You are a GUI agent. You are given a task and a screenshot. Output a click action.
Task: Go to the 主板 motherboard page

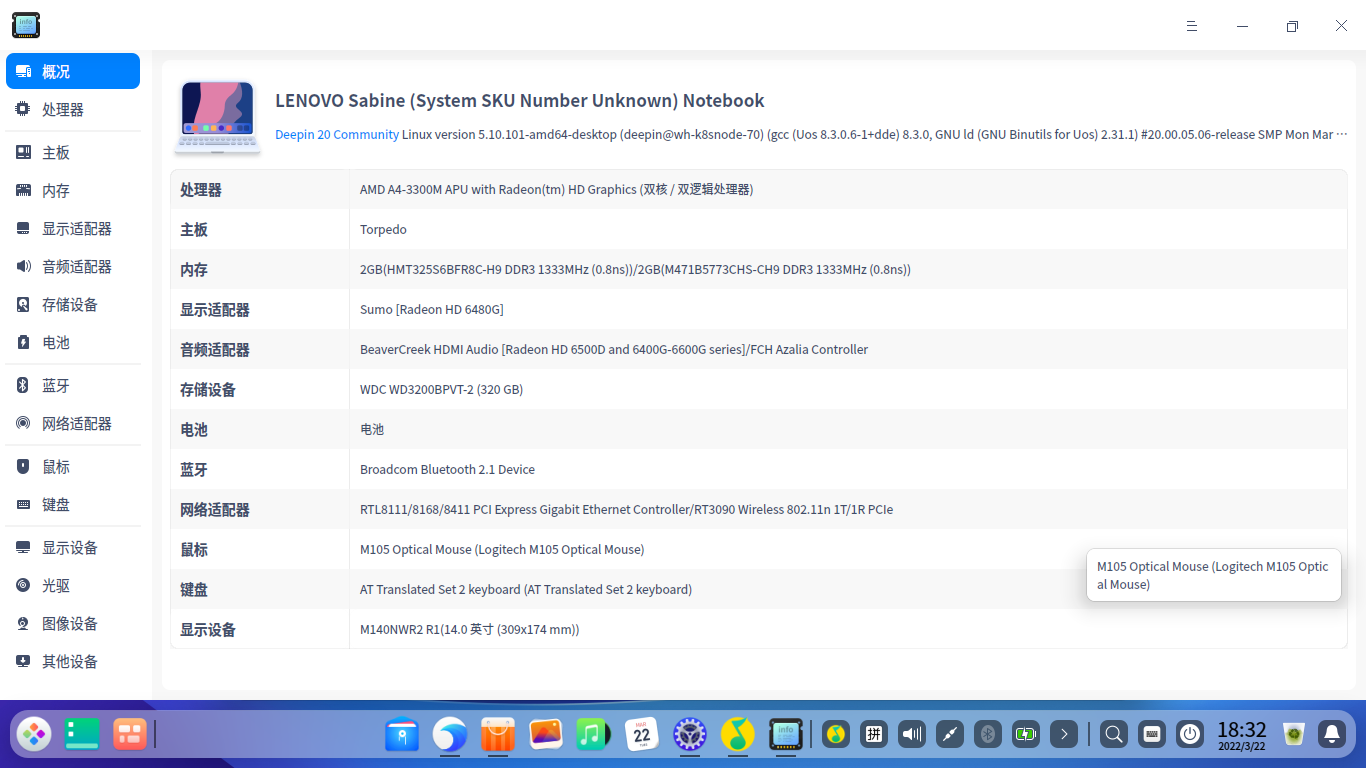(73, 152)
